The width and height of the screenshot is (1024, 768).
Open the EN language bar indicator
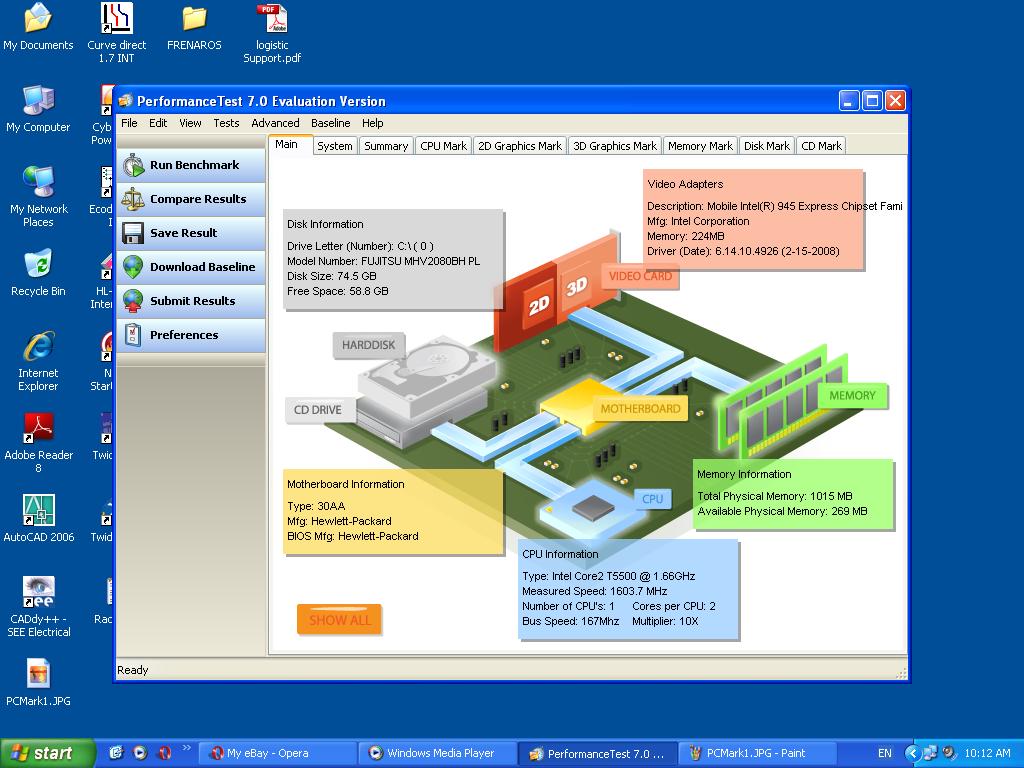pyautogui.click(x=884, y=753)
